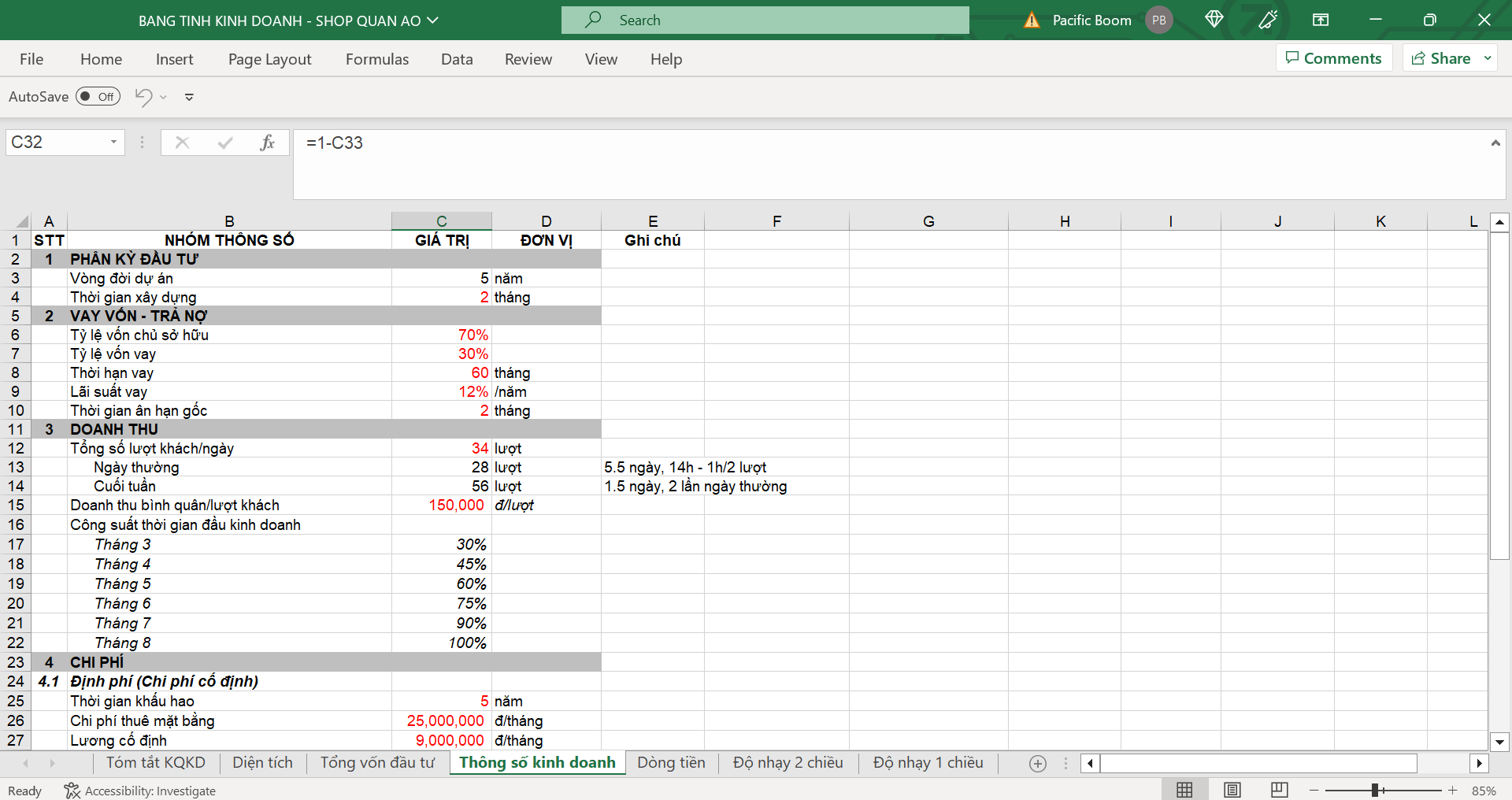1512x800 pixels.
Task: Open Customize Quick Access Toolbar dropdown
Action: click(189, 97)
